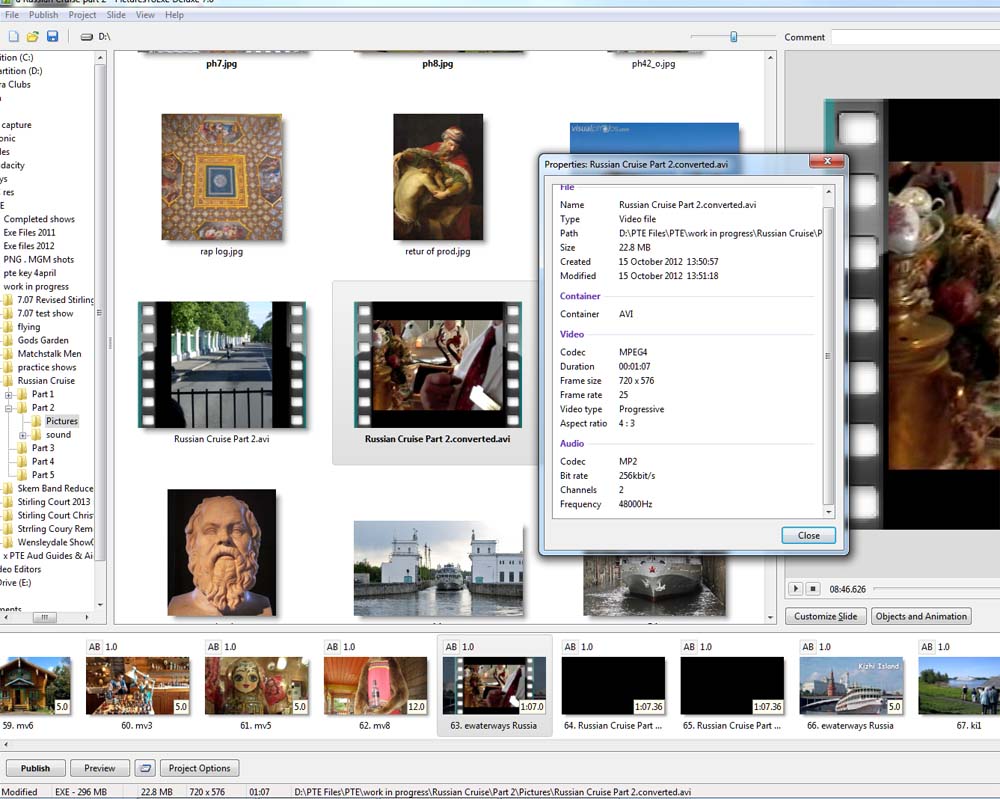Open the Project Options button
The height and width of the screenshot is (799, 1000).
click(x=199, y=768)
